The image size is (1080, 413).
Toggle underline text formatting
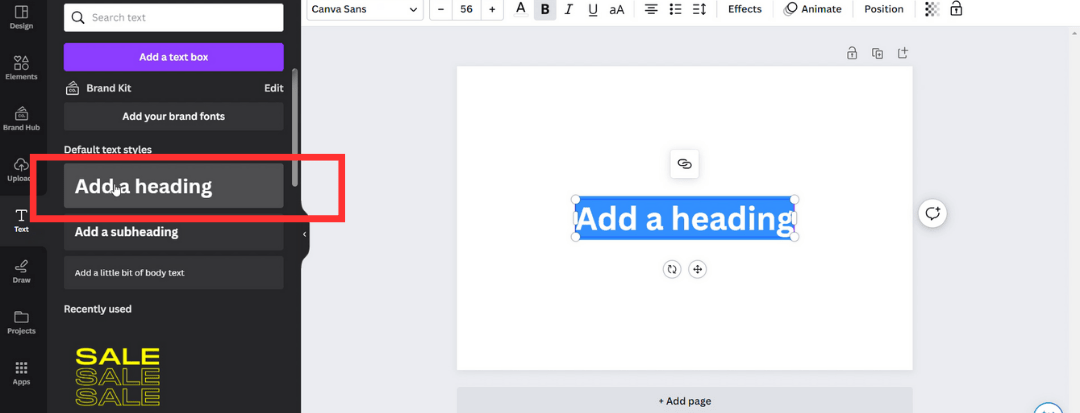pyautogui.click(x=593, y=10)
